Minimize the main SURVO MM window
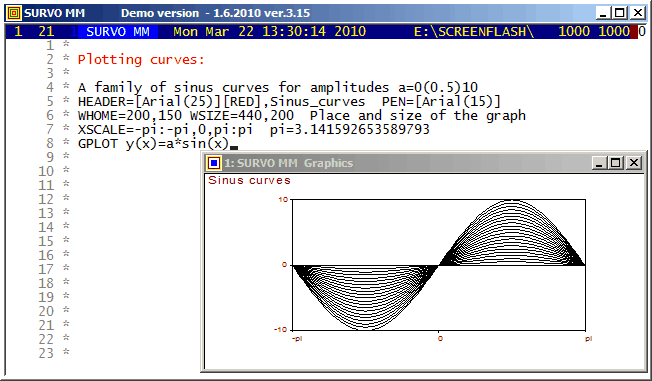This screenshot has width=652, height=381. (603, 13)
